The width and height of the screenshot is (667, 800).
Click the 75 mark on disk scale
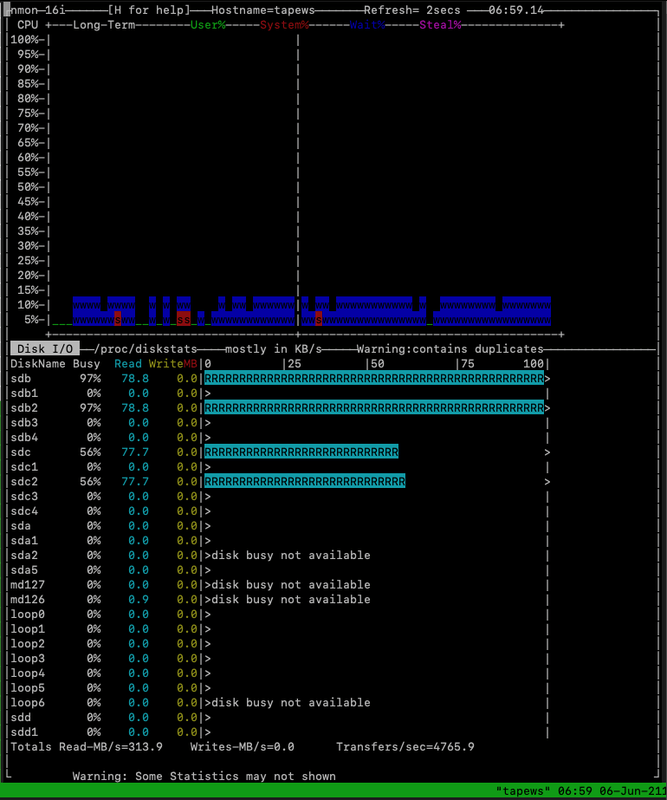[x=467, y=364]
